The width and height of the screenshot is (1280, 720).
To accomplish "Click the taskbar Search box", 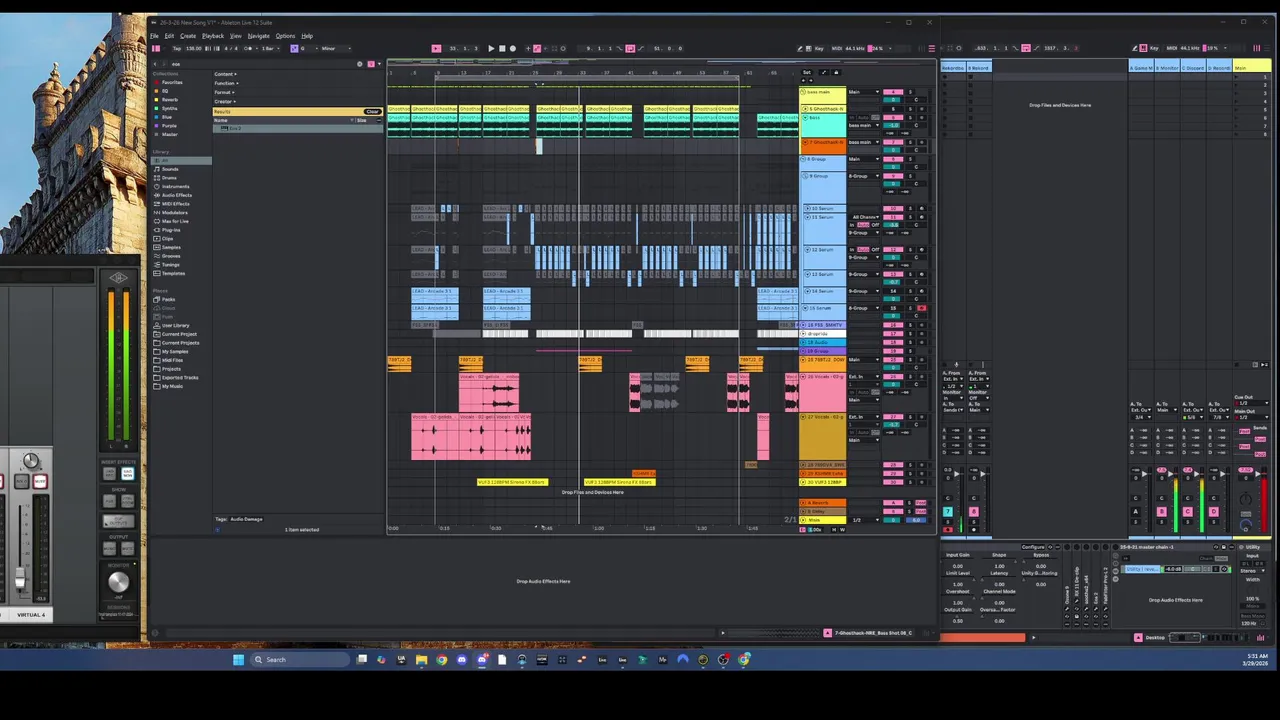I will (300, 659).
